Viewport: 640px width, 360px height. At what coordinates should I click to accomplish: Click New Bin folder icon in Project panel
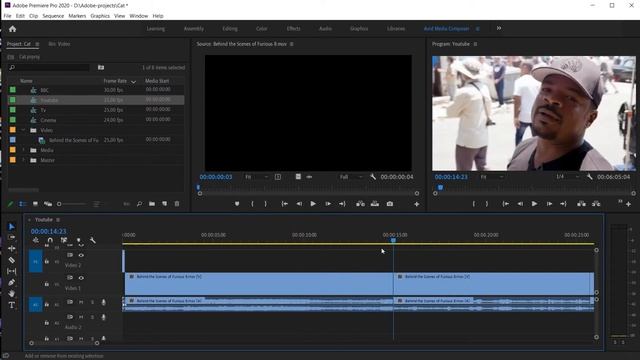coord(152,204)
